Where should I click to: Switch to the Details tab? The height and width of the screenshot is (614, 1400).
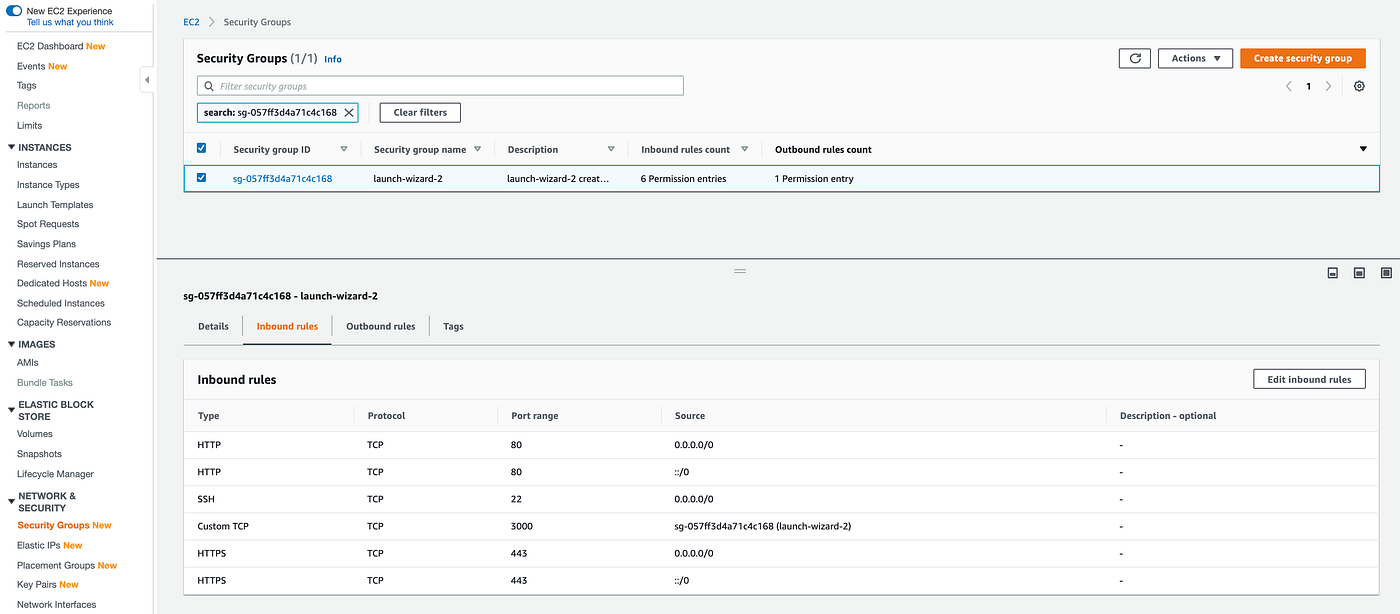click(x=213, y=326)
